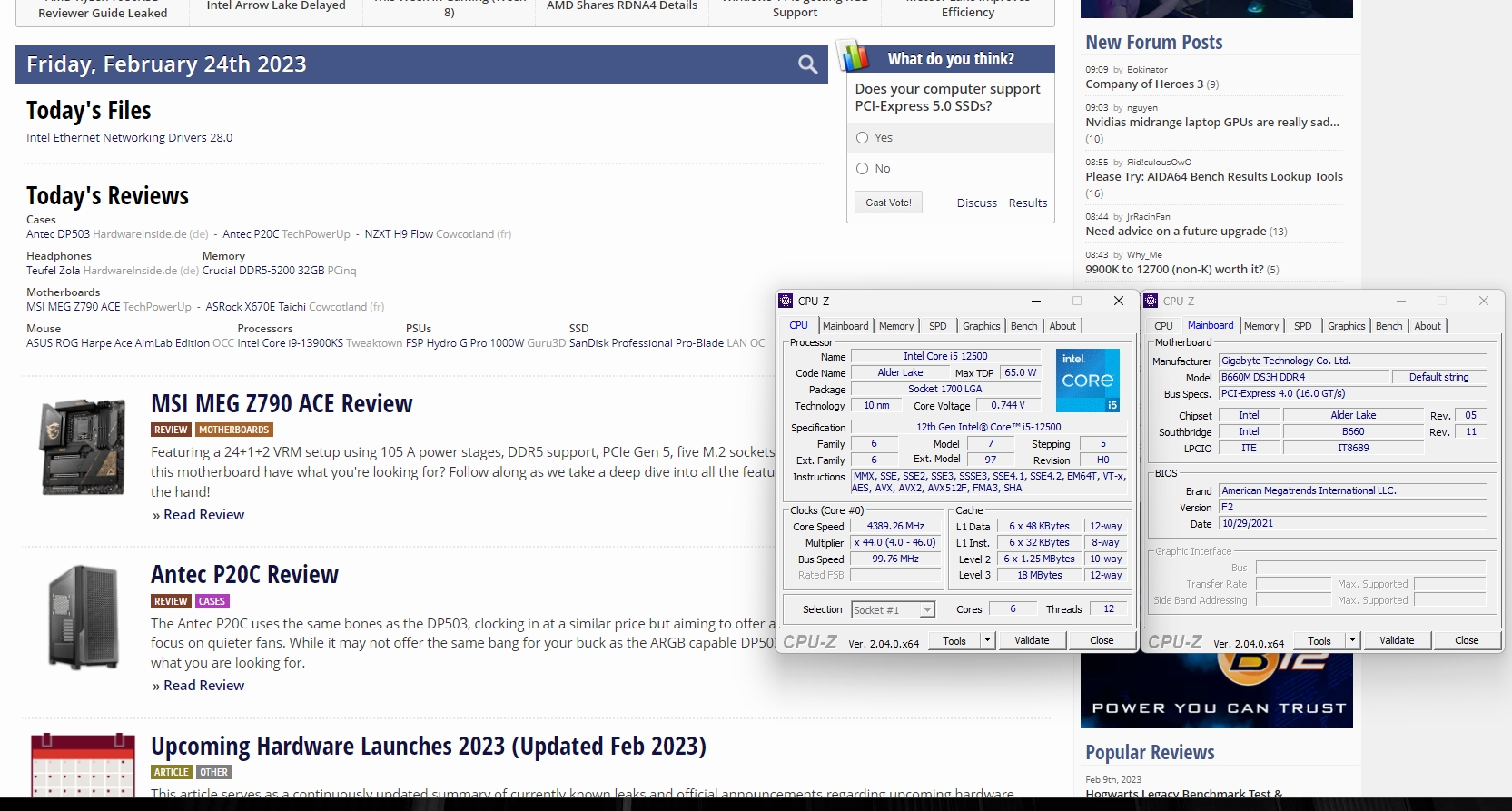Switch to Bench tab in left CPU-Z window

click(1024, 326)
